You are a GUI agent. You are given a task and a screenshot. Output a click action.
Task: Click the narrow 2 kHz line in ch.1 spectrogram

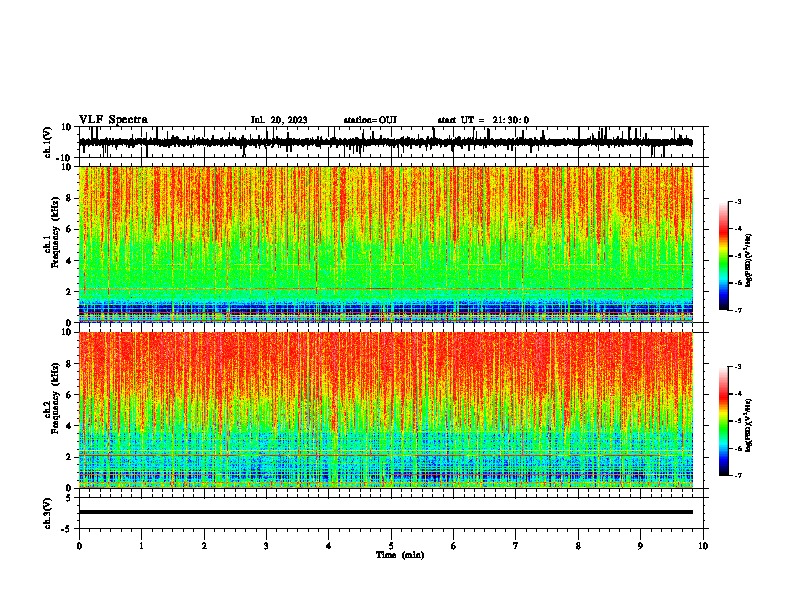point(386,289)
